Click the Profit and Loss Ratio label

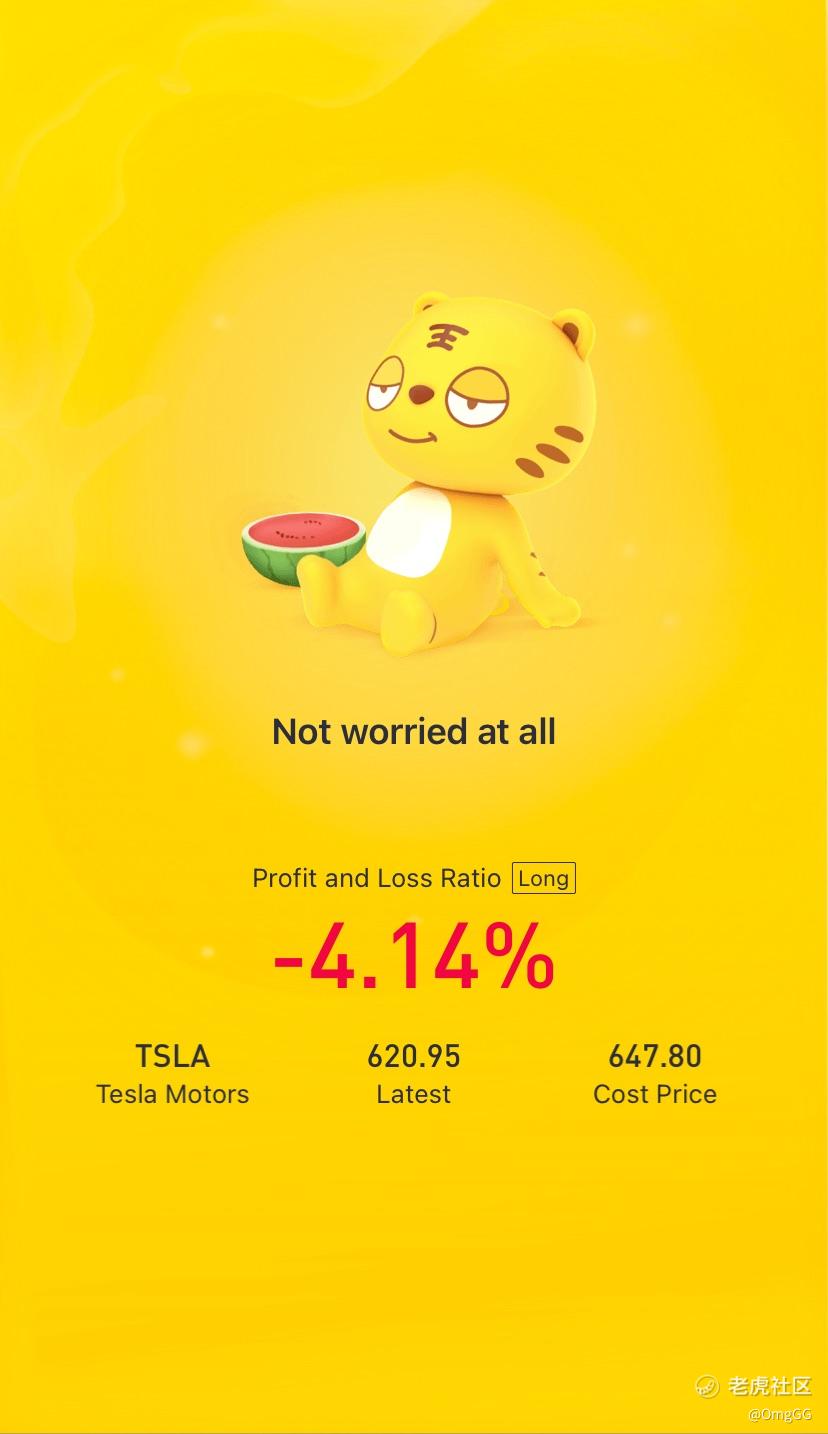coord(377,878)
